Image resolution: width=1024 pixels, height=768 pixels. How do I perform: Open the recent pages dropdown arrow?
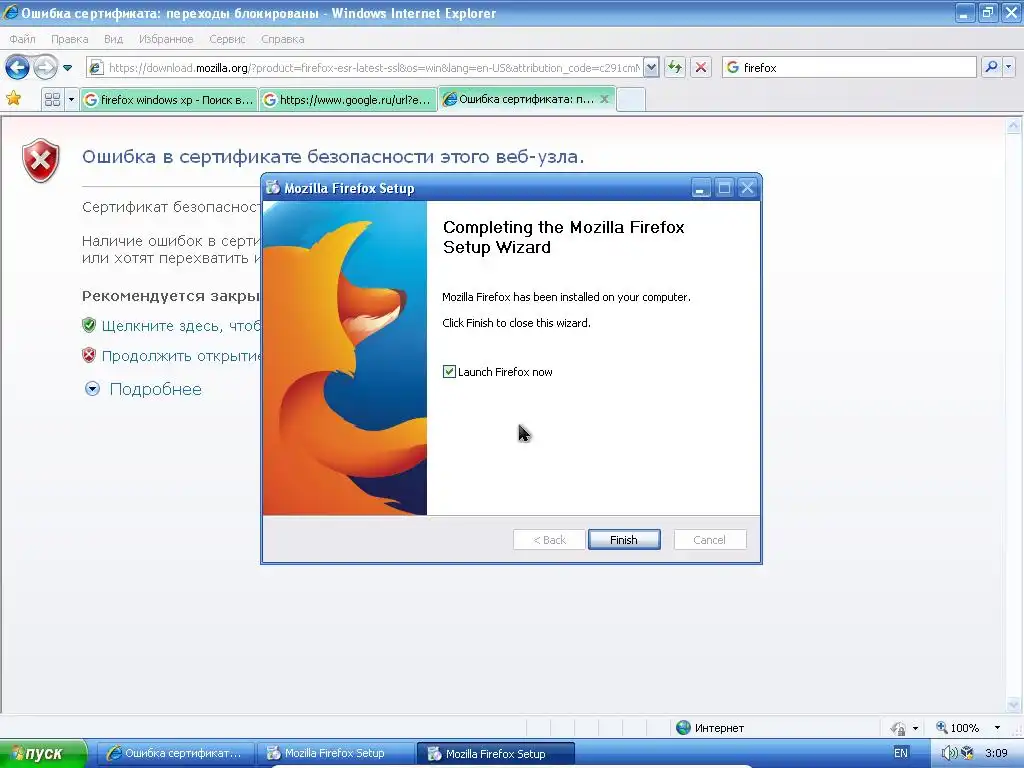pos(67,67)
